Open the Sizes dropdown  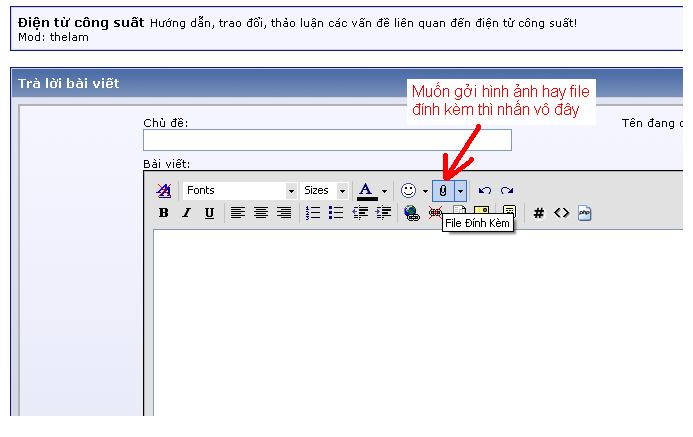pos(324,190)
